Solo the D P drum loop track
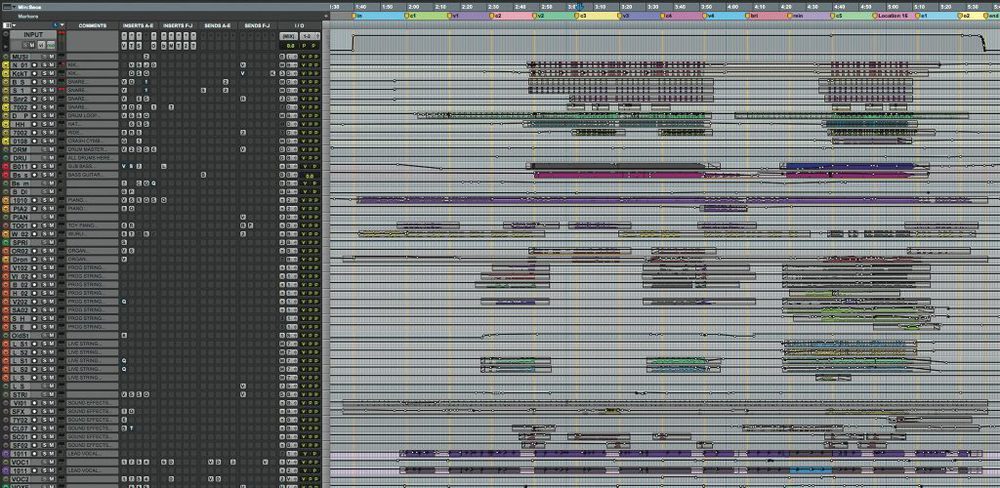The width and height of the screenshot is (1000, 488). point(44,115)
